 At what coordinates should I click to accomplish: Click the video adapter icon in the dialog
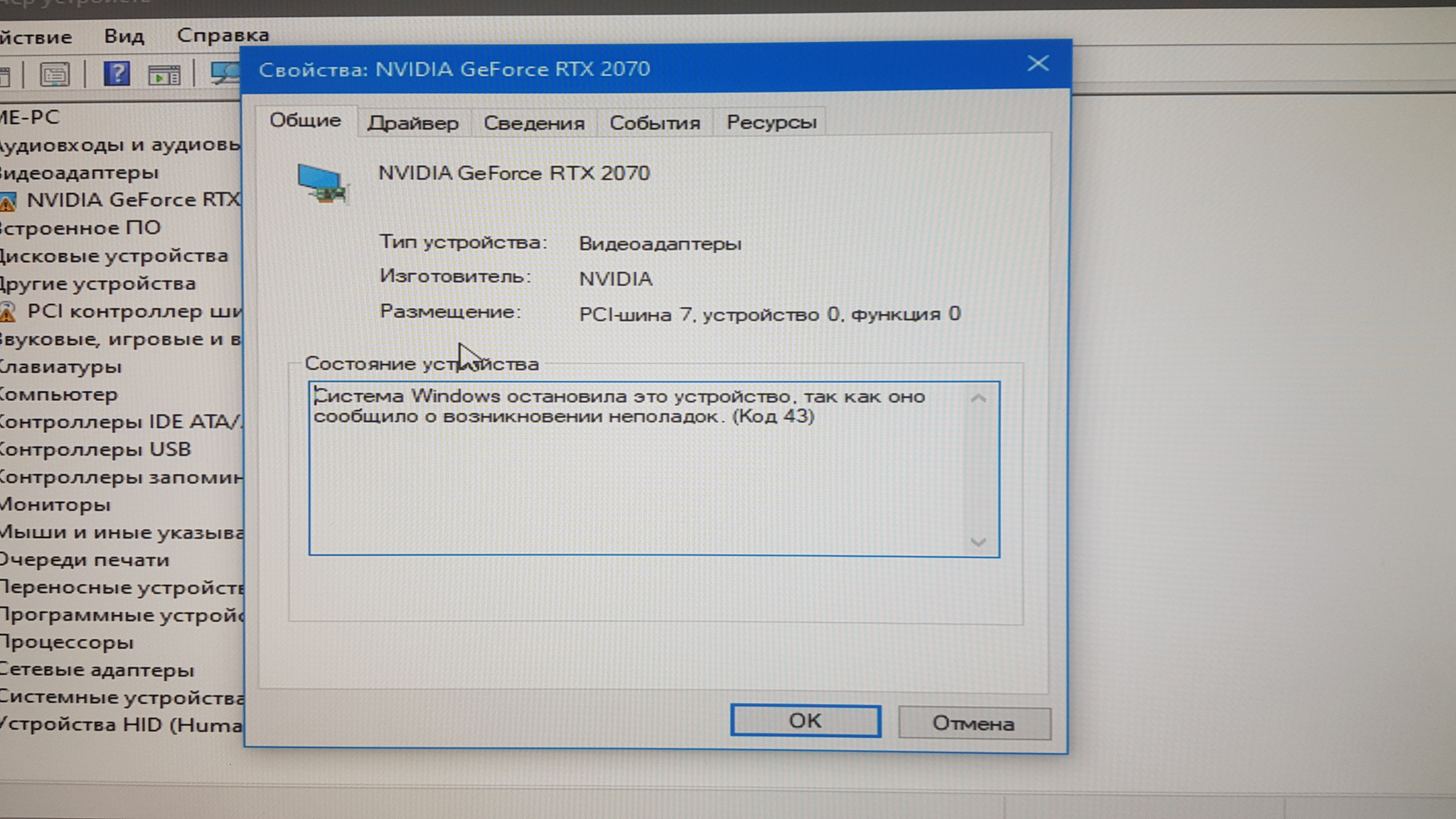click(x=323, y=183)
